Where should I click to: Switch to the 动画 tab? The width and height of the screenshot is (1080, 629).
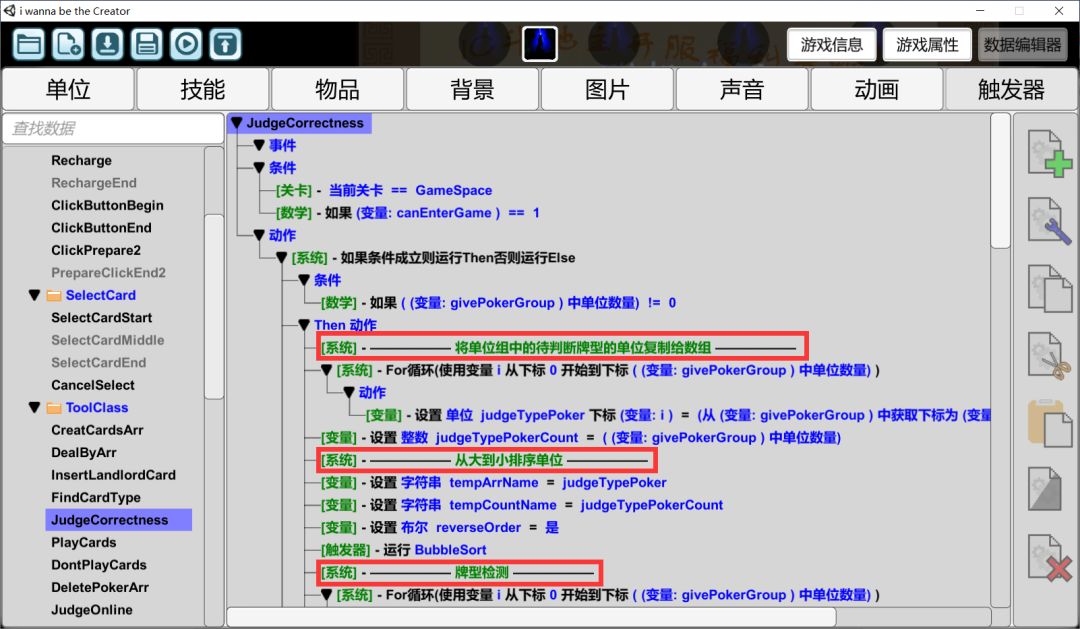(876, 89)
